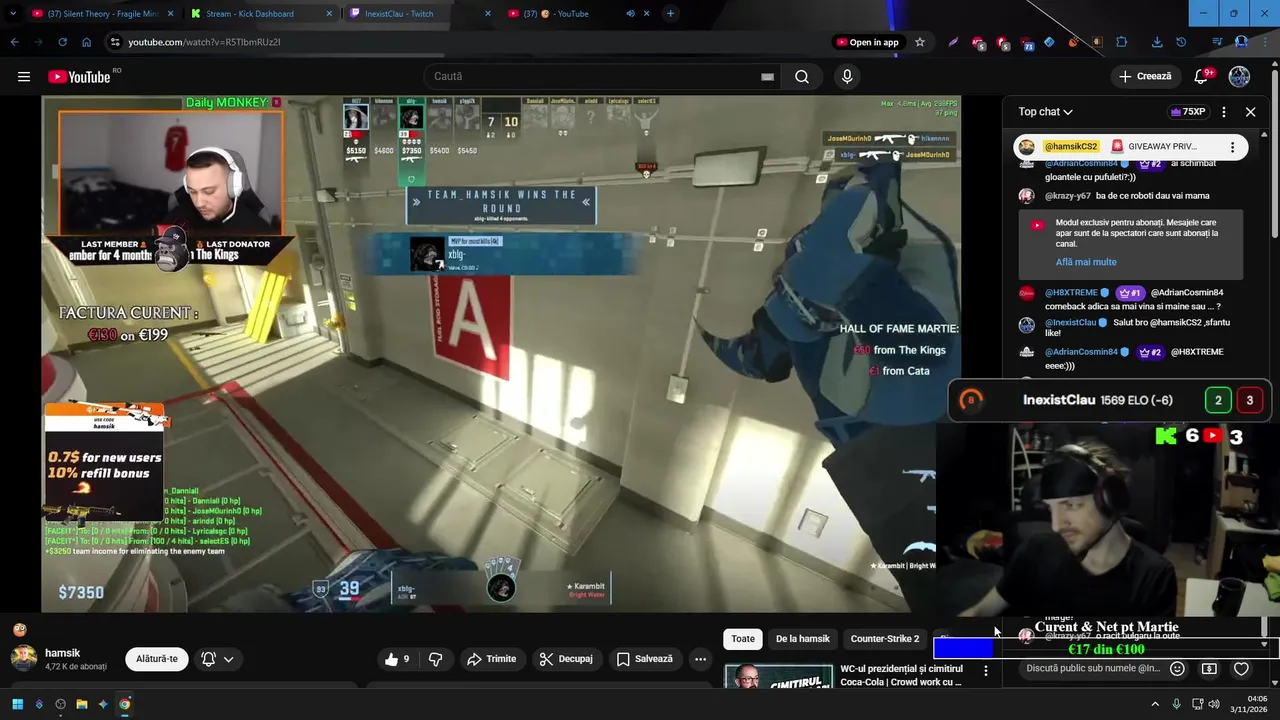Follow the Află mai multe link
The image size is (1280, 720).
point(1086,262)
